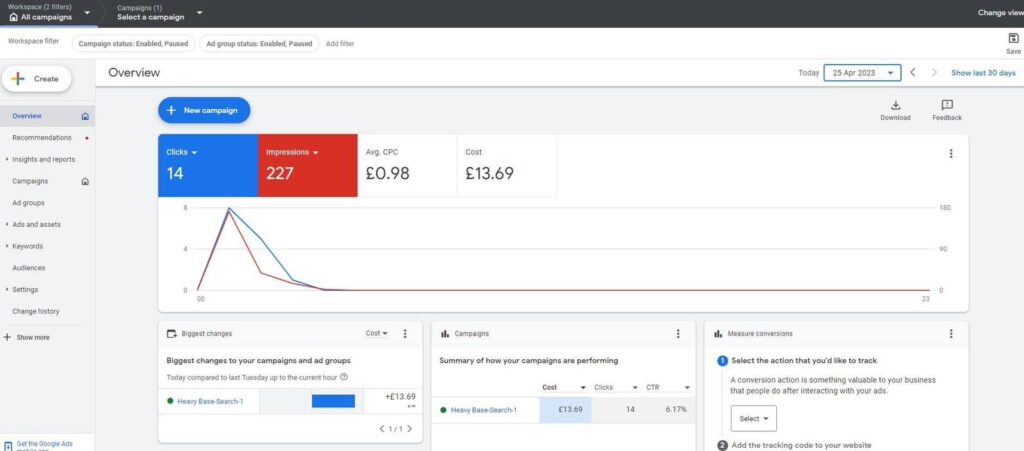Open Heavy Base-Search-1 in Campaigns summary table
This screenshot has height=451, width=1024.
(x=483, y=410)
